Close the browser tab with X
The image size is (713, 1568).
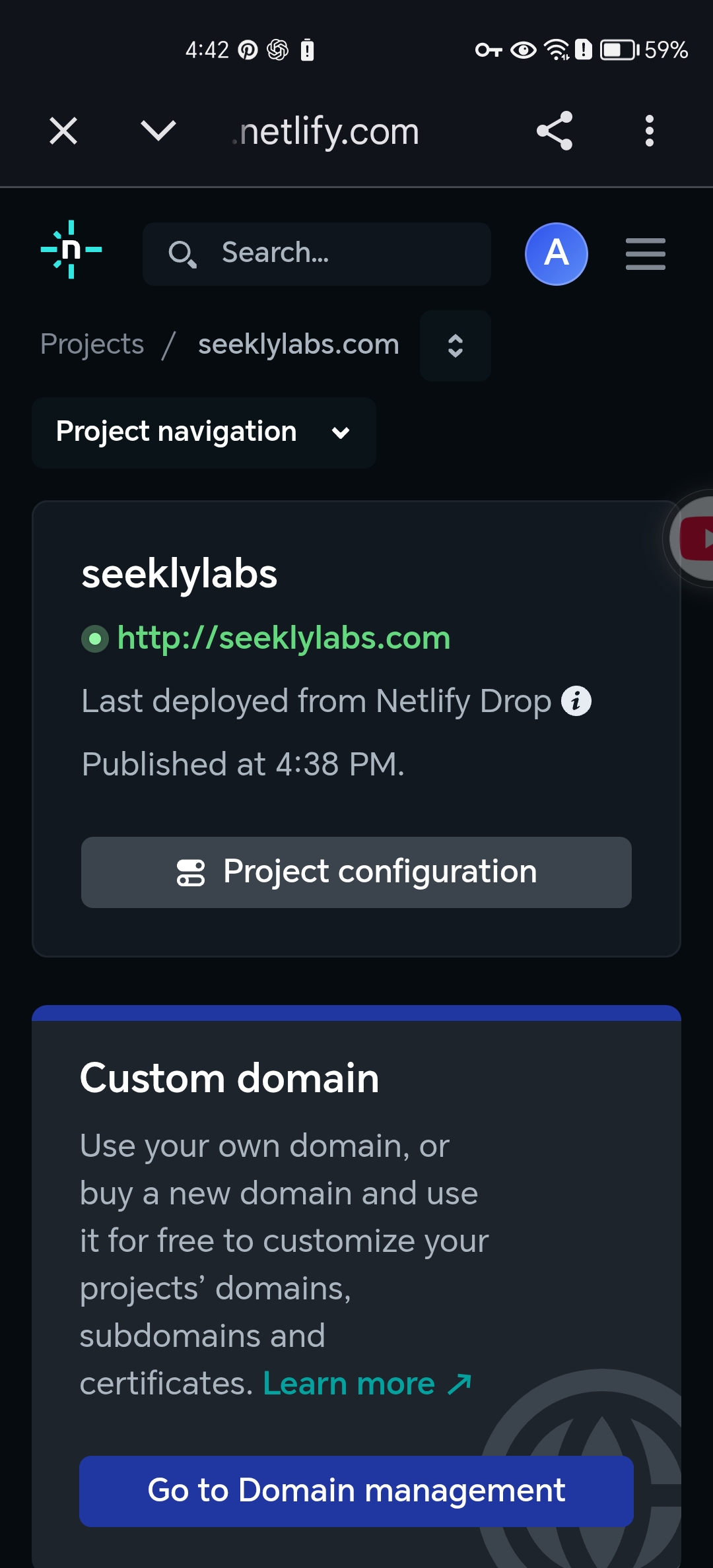[x=63, y=131]
